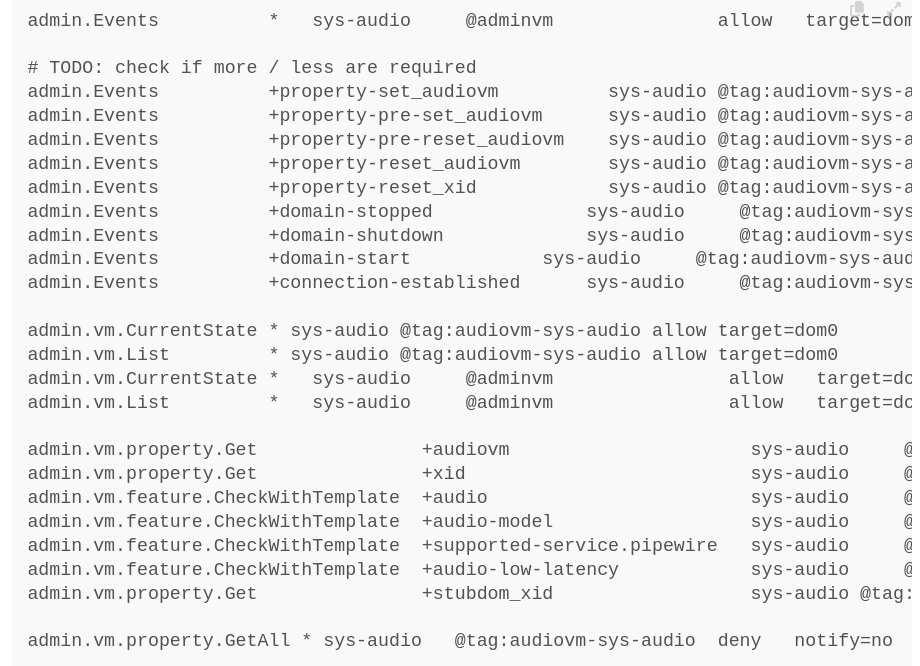Click the +domain-start event text
This screenshot has height=666, width=920.
pos(340,258)
